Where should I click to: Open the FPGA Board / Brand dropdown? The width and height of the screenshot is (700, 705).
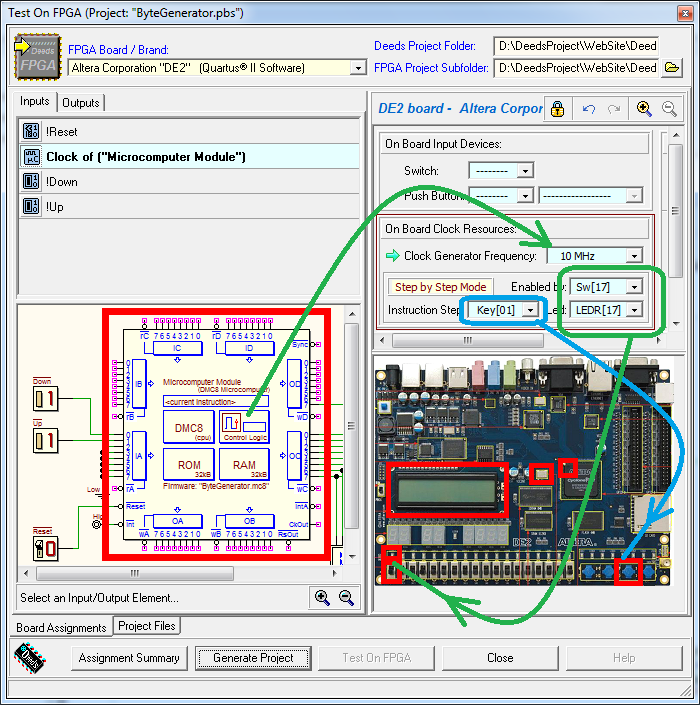358,68
